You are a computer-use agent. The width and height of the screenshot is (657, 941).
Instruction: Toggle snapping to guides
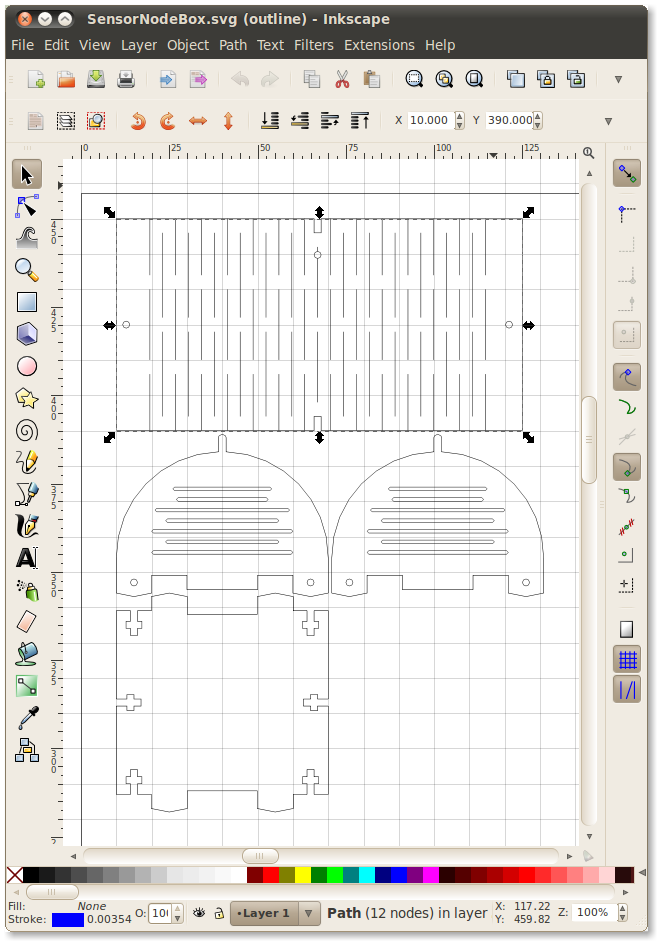coord(627,690)
